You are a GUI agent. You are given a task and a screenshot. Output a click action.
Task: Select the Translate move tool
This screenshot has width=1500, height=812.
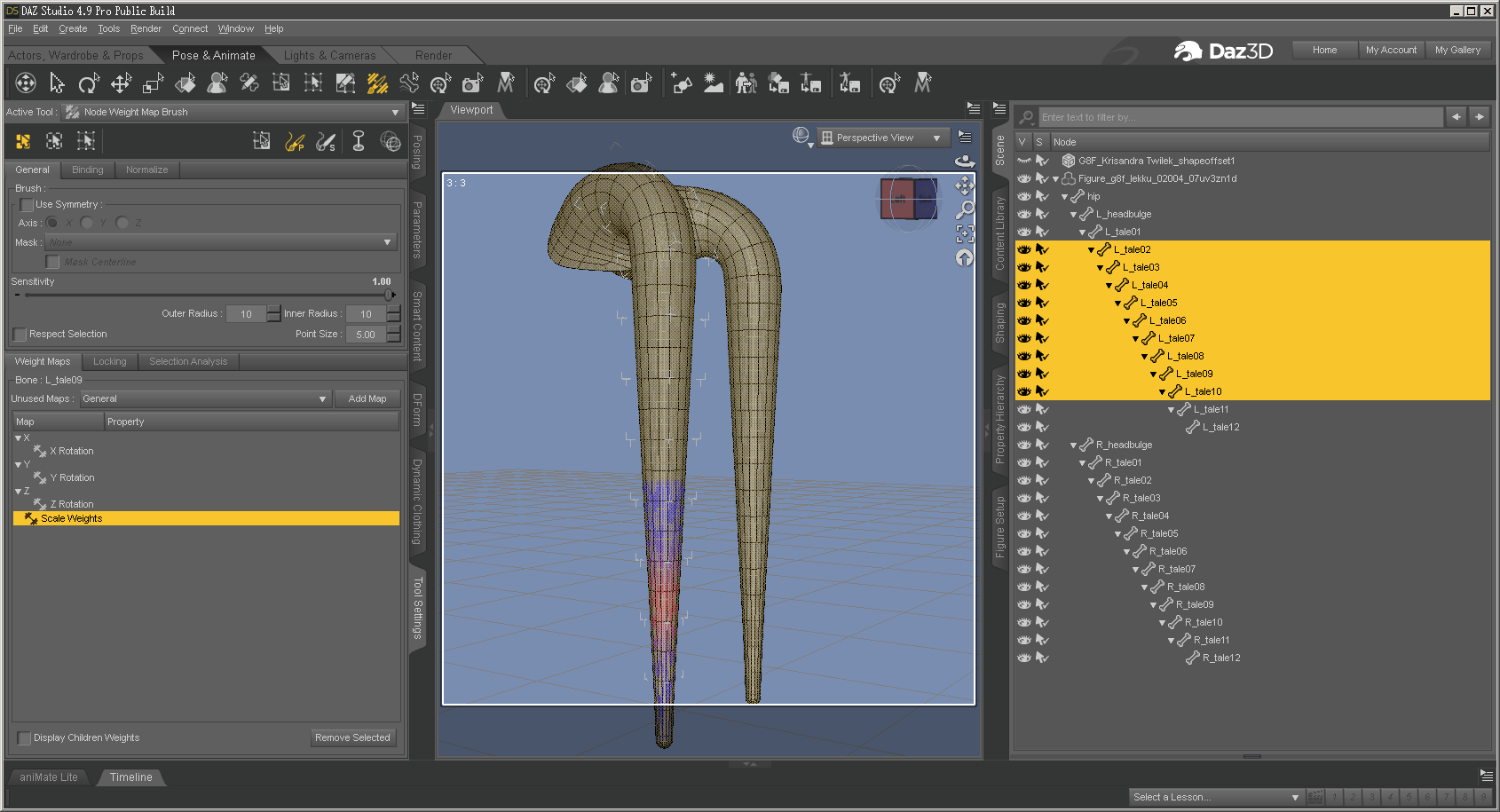click(x=121, y=84)
